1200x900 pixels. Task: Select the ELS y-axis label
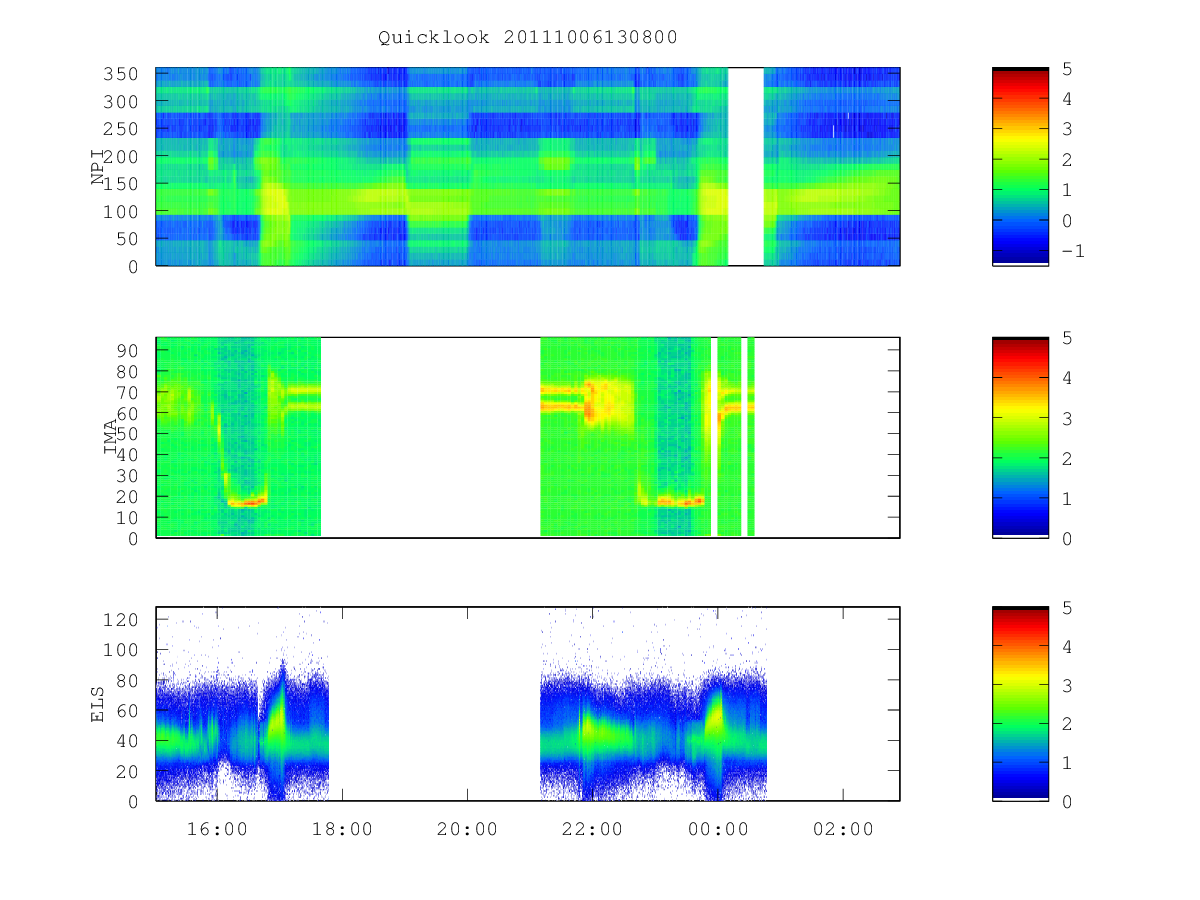tap(99, 703)
